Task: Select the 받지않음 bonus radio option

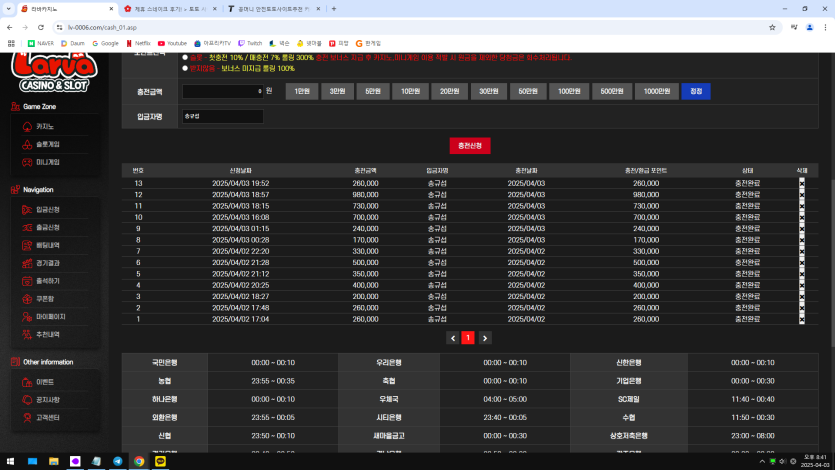Action: coord(186,68)
